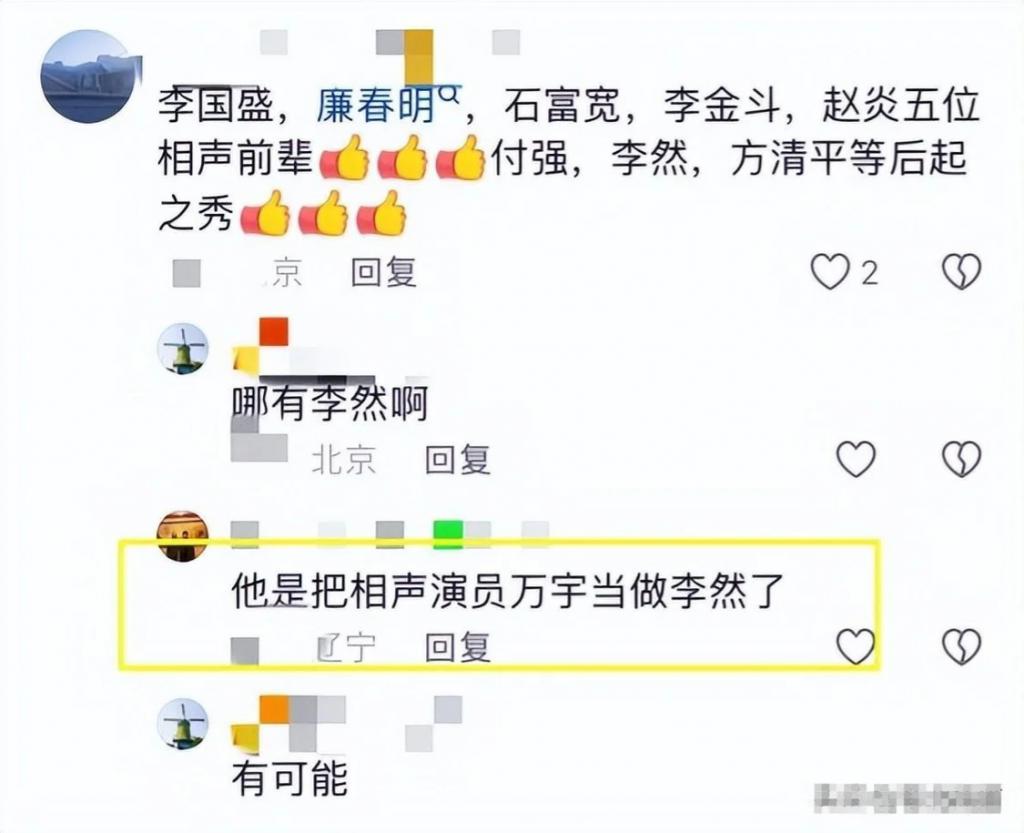Open windmill avatar beside '有可能' reply
This screenshot has height=833, width=1024.
coord(184,723)
